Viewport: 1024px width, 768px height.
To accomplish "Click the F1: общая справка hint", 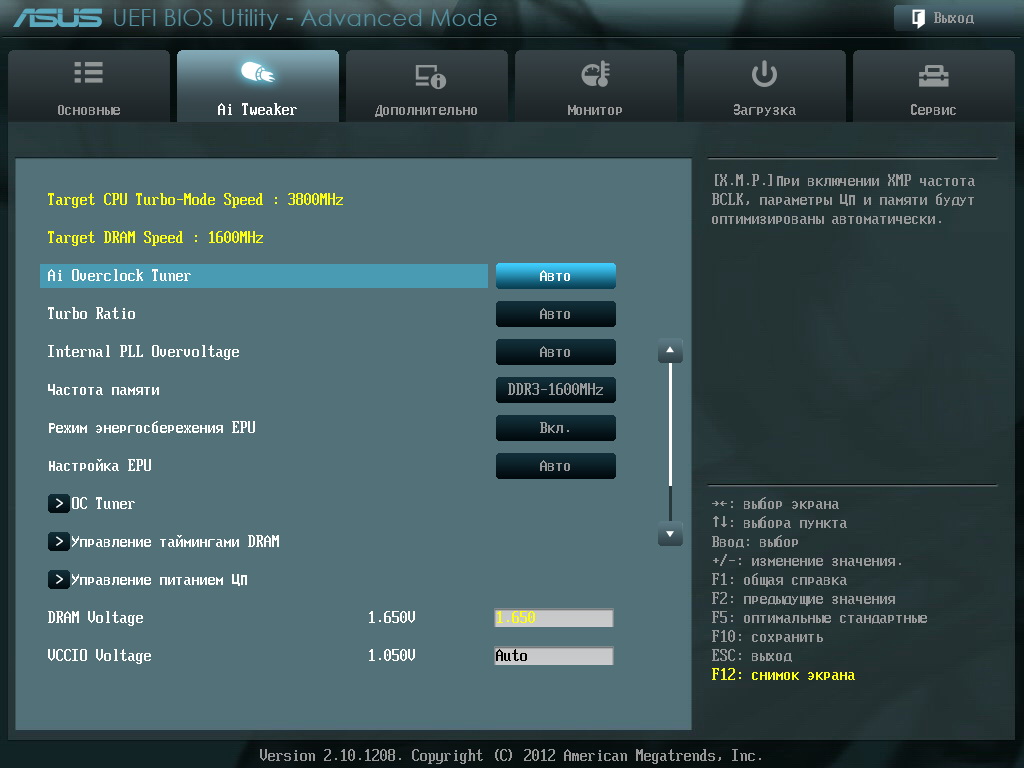I will (779, 581).
